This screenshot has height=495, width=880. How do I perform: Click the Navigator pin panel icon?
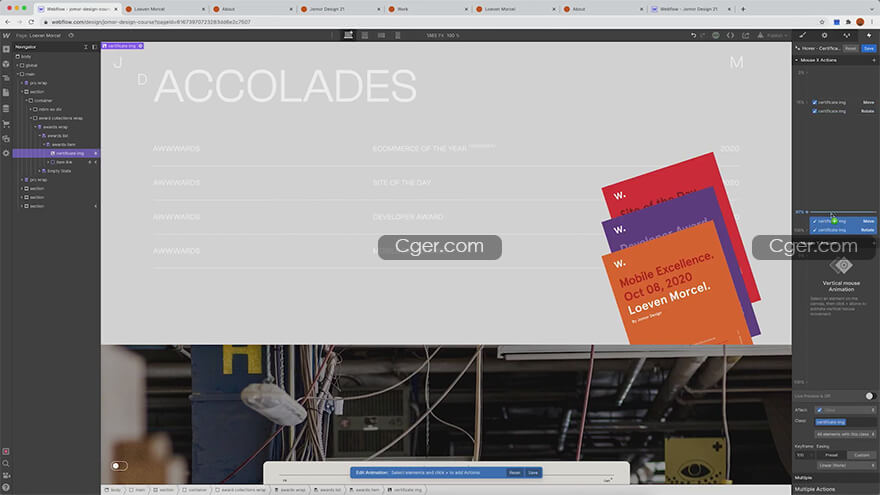94,47
